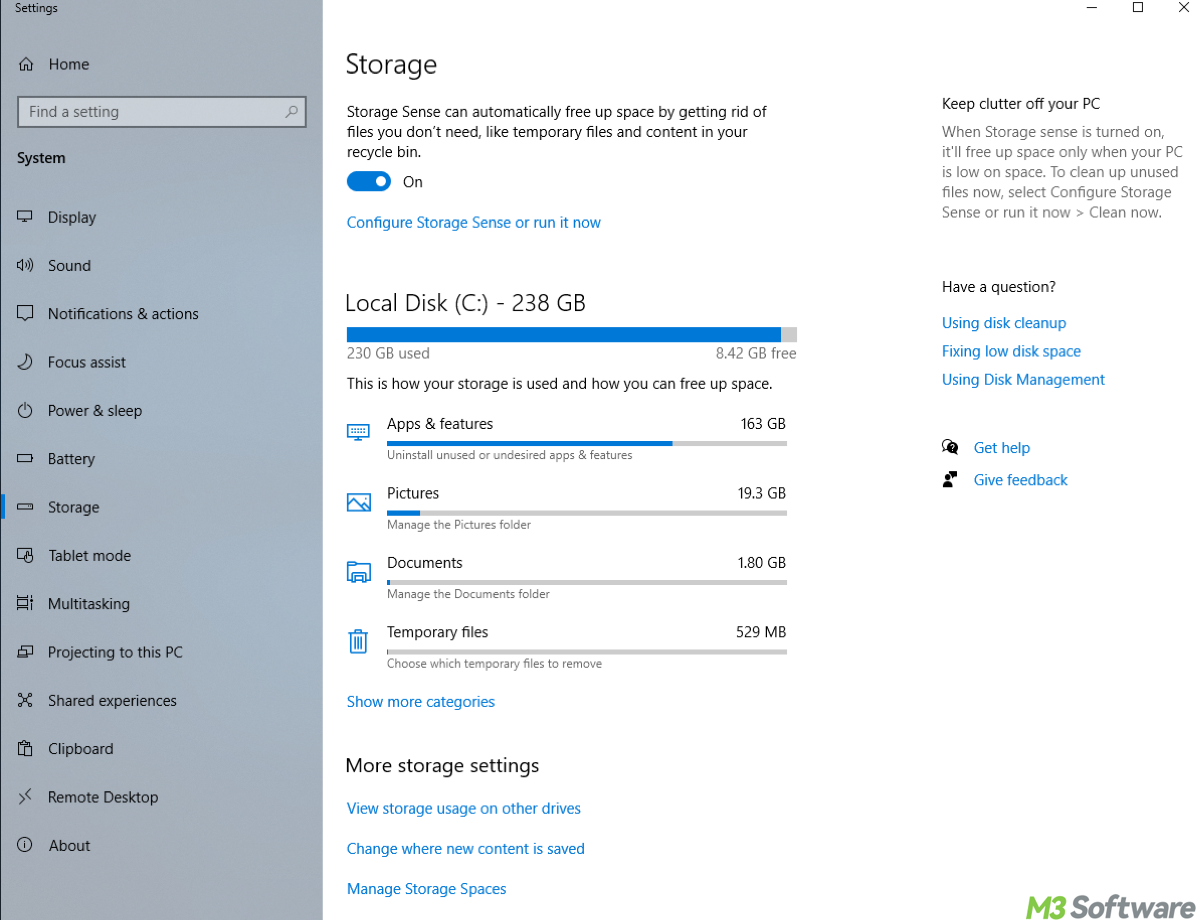The width and height of the screenshot is (1200, 920).
Task: Click the Home icon in sidebar
Action: click(x=26, y=64)
